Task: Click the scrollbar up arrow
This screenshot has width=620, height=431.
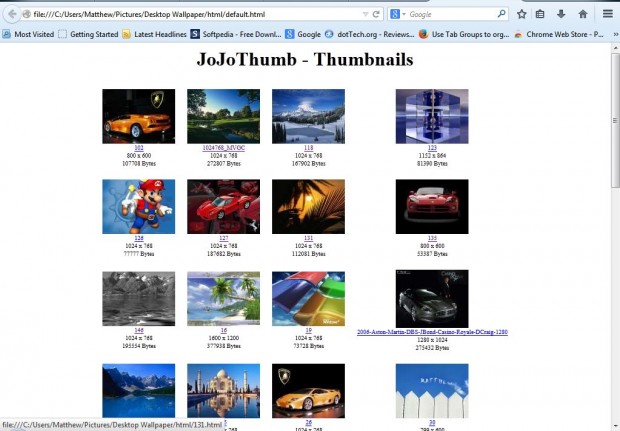Action: (x=615, y=47)
